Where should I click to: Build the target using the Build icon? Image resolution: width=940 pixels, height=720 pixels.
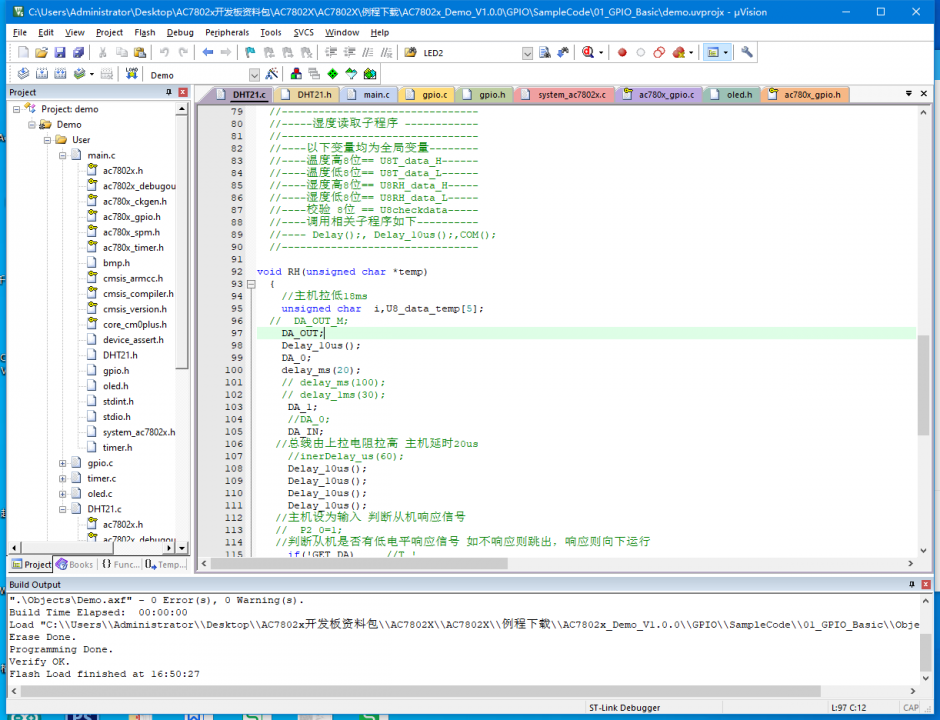[x=42, y=74]
